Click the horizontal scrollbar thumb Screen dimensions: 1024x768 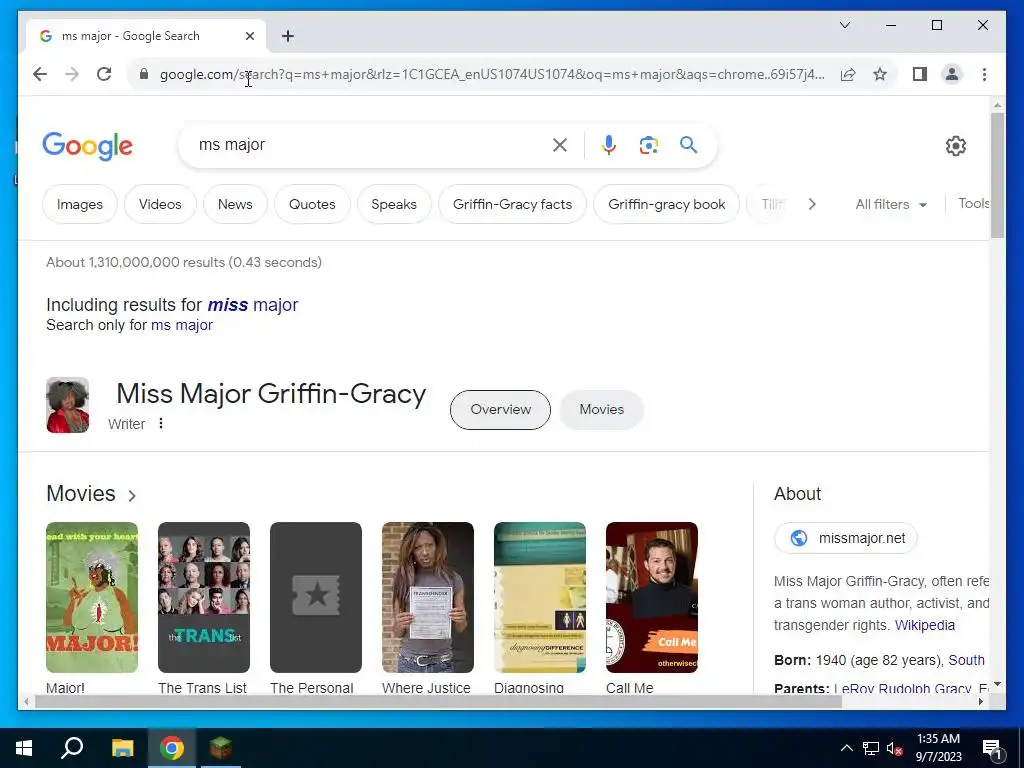(x=438, y=702)
